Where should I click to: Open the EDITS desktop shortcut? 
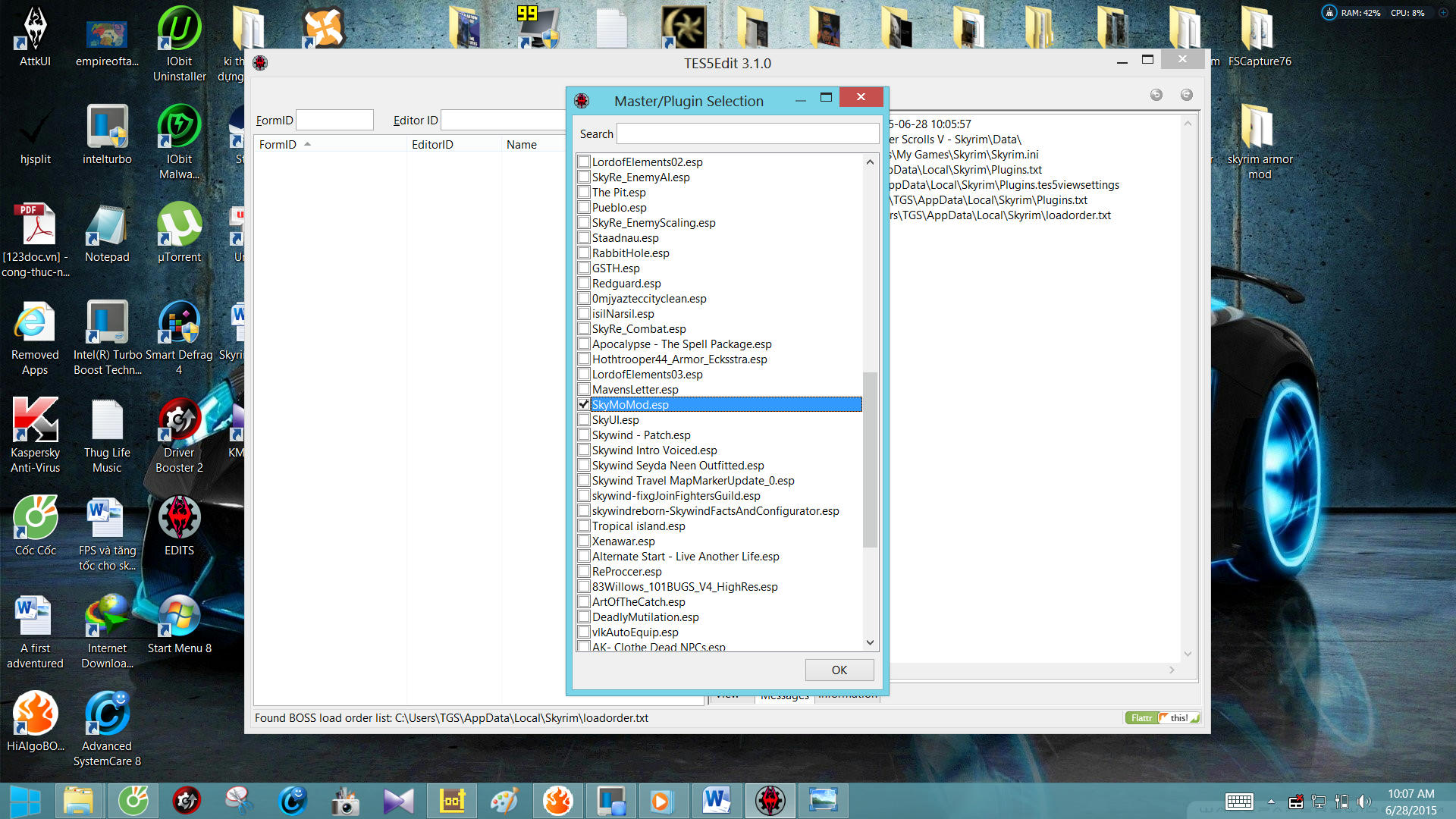(x=179, y=526)
